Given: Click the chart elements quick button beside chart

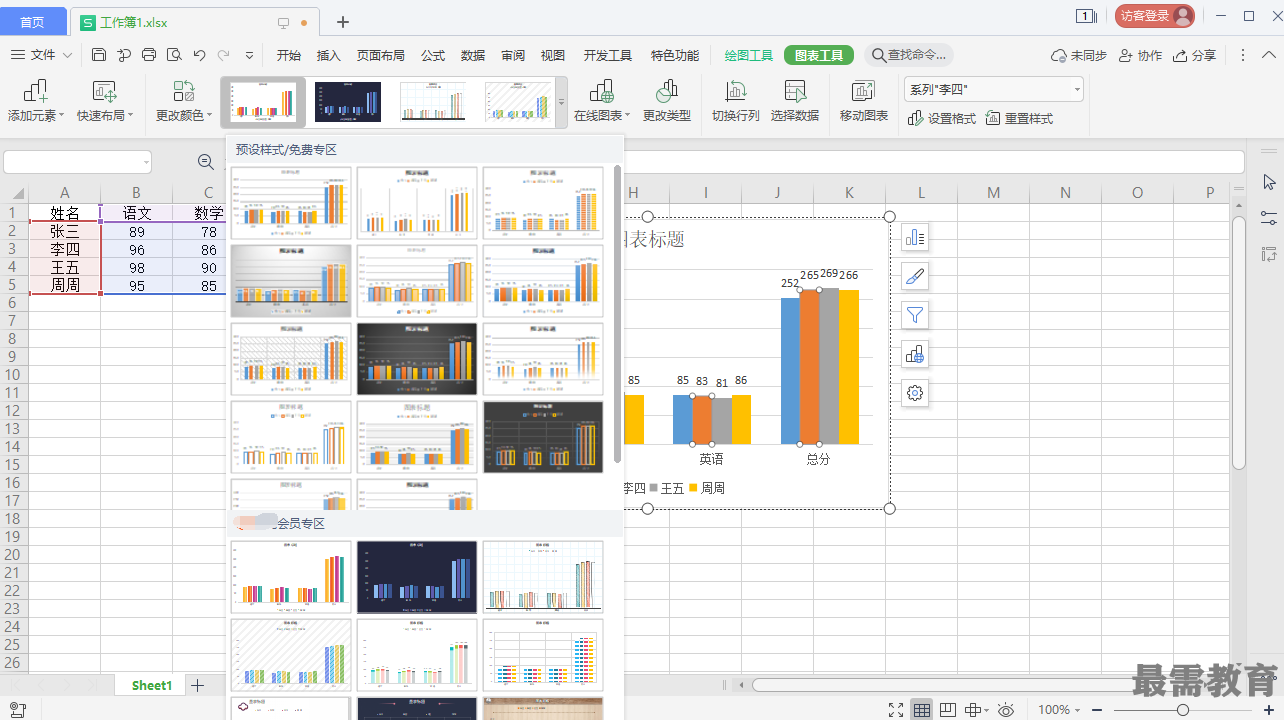Looking at the screenshot, I should click(x=915, y=237).
